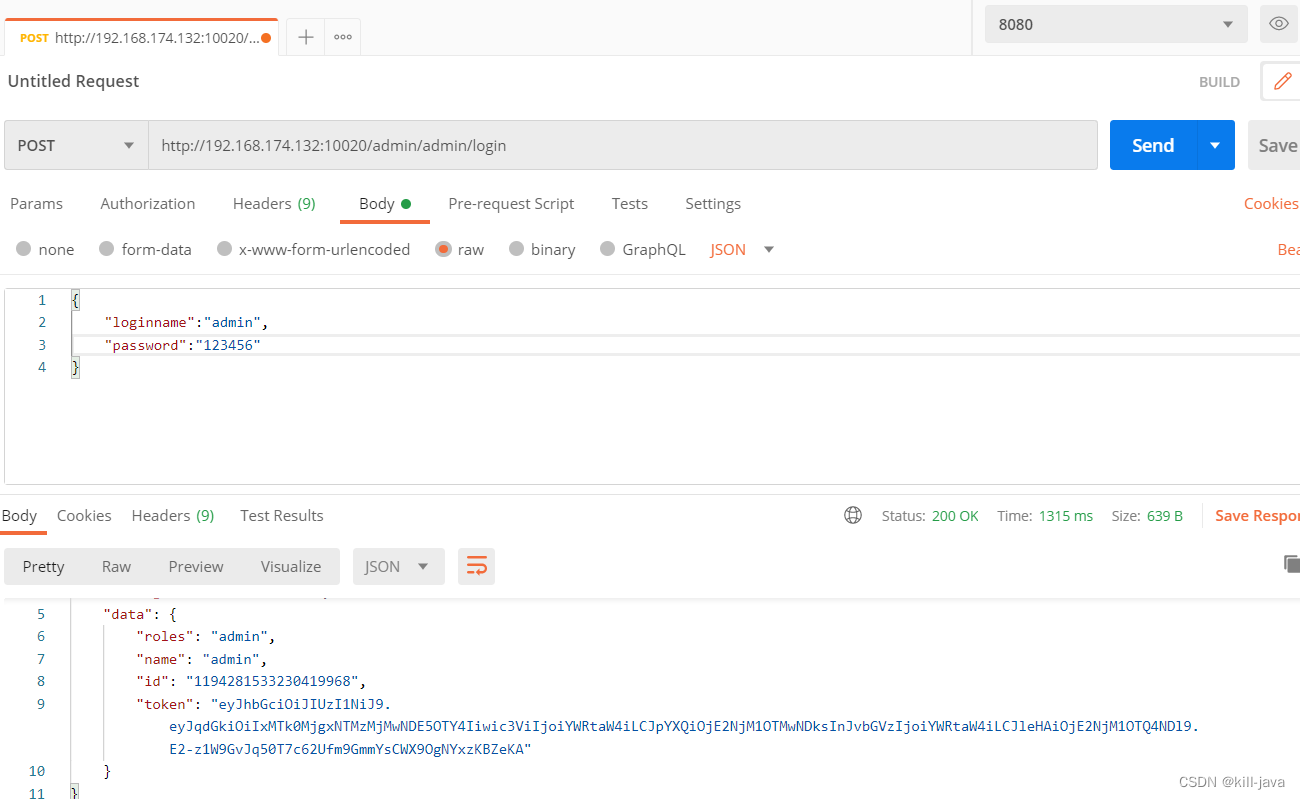Click the copy response icon
The image size is (1300, 799).
click(x=1291, y=564)
